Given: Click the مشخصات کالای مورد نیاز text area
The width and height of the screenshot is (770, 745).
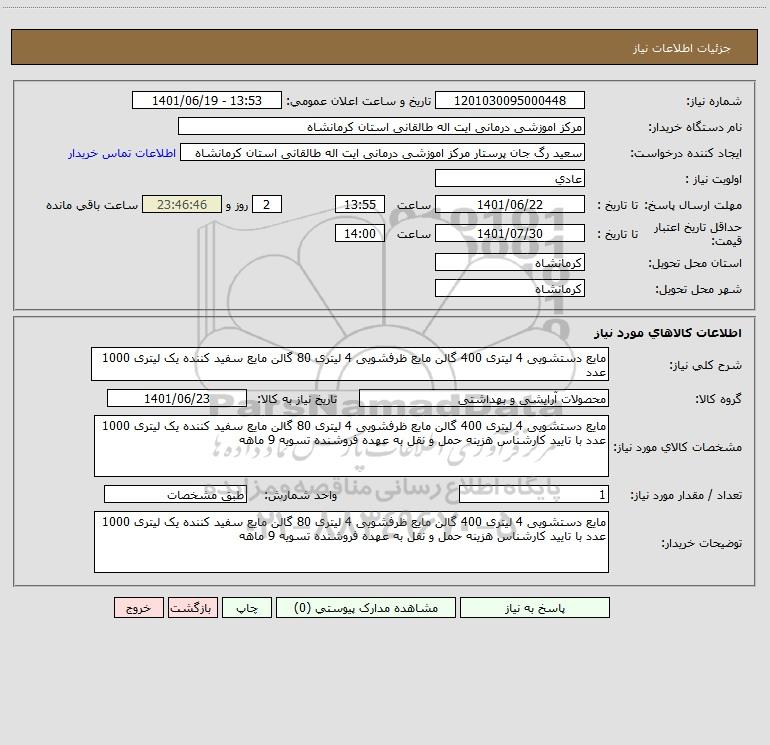Looking at the screenshot, I should click(351, 446).
